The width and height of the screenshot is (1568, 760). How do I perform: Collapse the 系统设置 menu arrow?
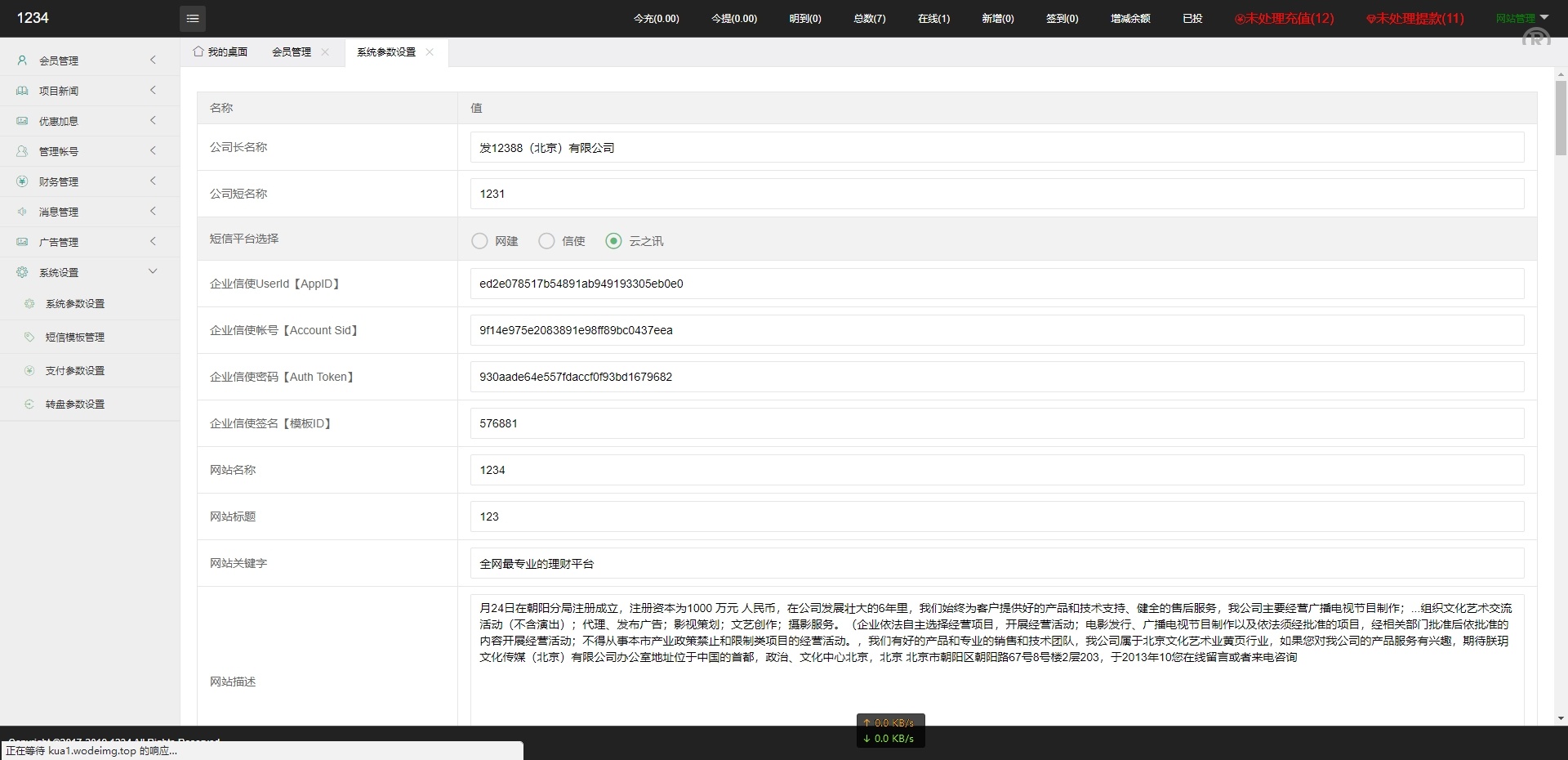pyautogui.click(x=153, y=272)
